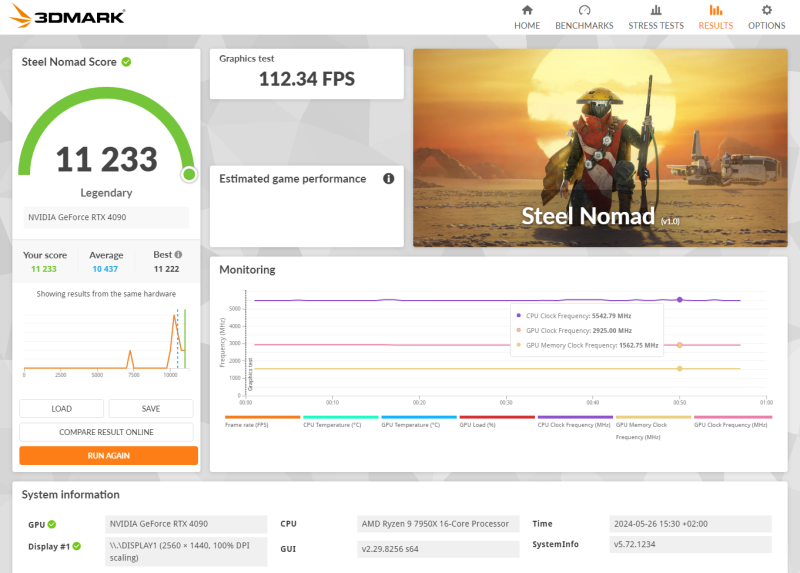Click the green score dot on gauge

point(189,175)
